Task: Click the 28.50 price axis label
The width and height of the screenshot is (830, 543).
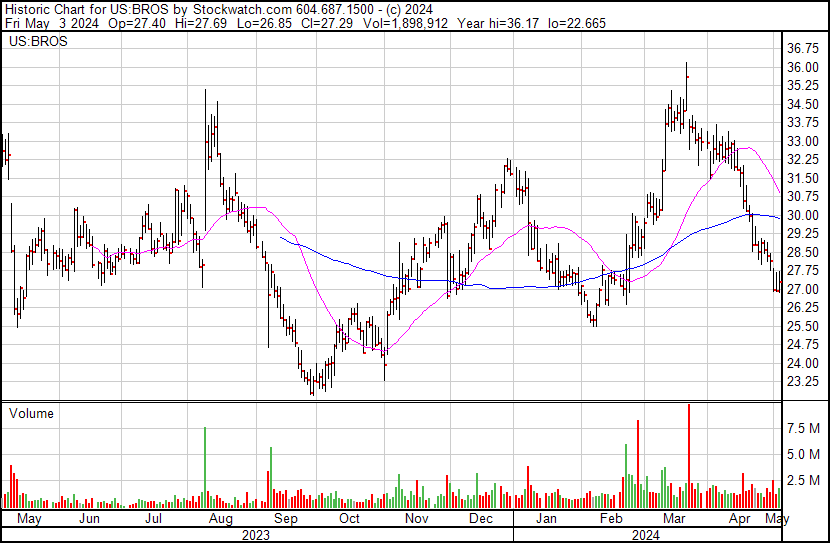Action: 803,252
